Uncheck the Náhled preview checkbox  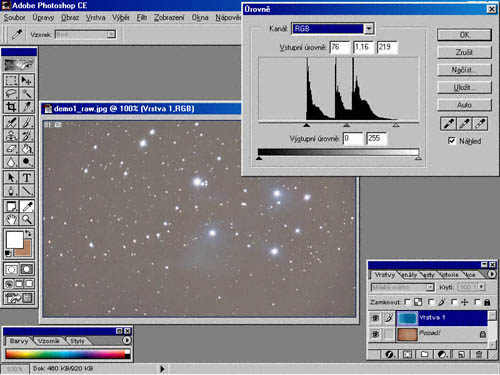451,141
